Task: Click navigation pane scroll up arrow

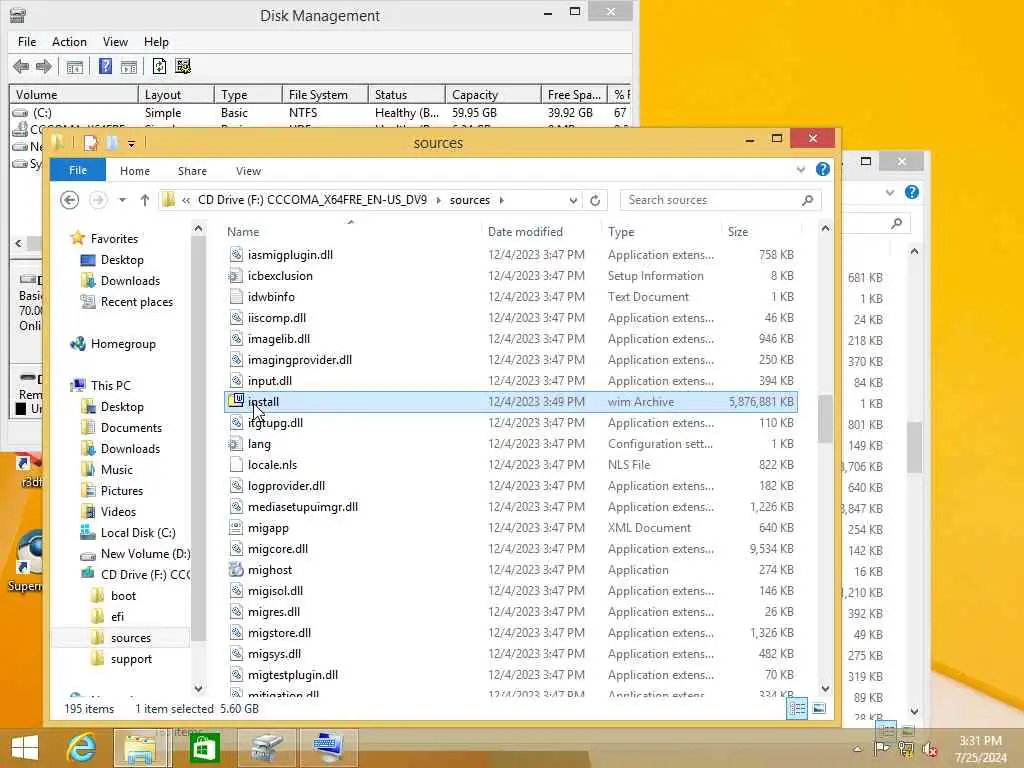Action: pyautogui.click(x=198, y=228)
